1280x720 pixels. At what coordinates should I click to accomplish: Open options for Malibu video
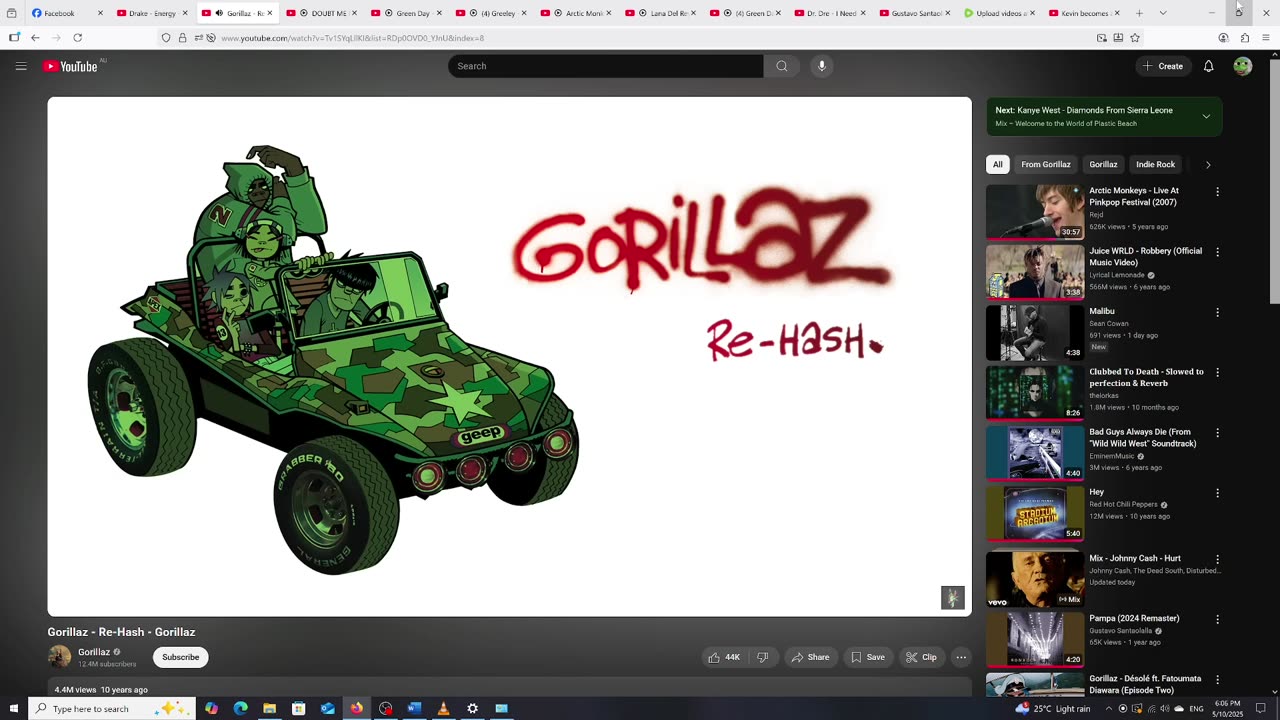click(x=1217, y=312)
